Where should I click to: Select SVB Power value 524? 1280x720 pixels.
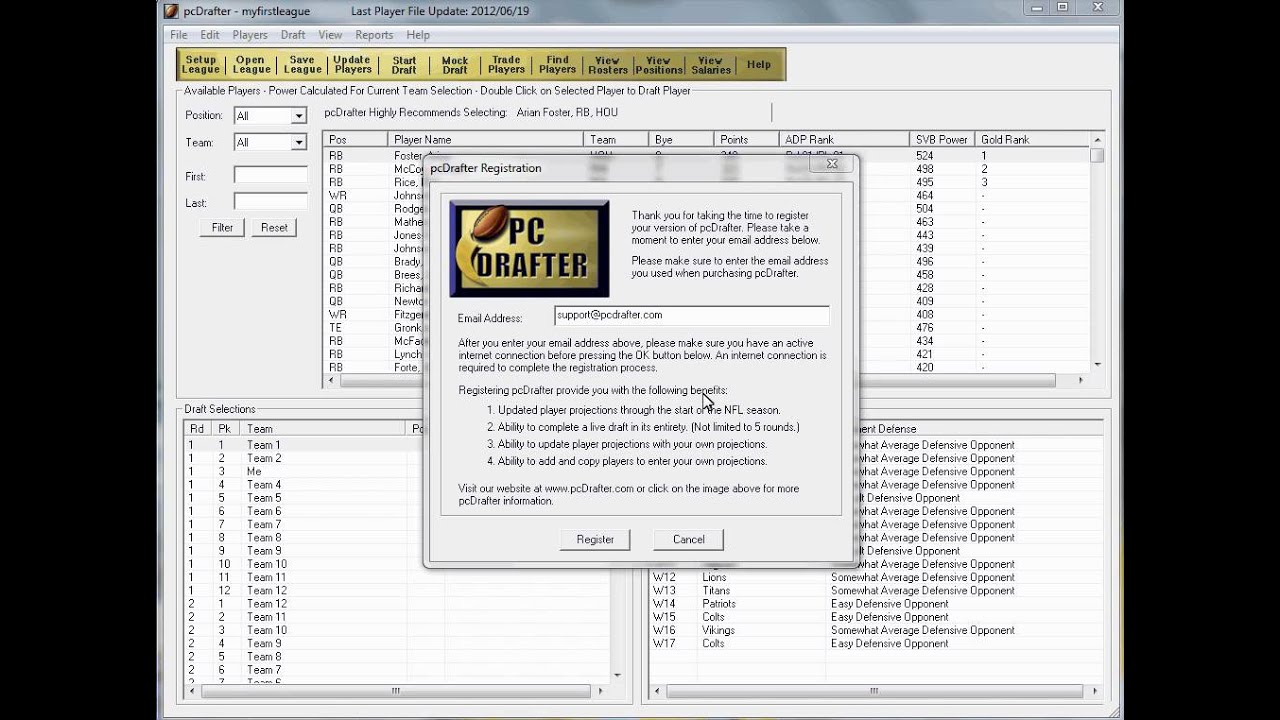pos(924,156)
